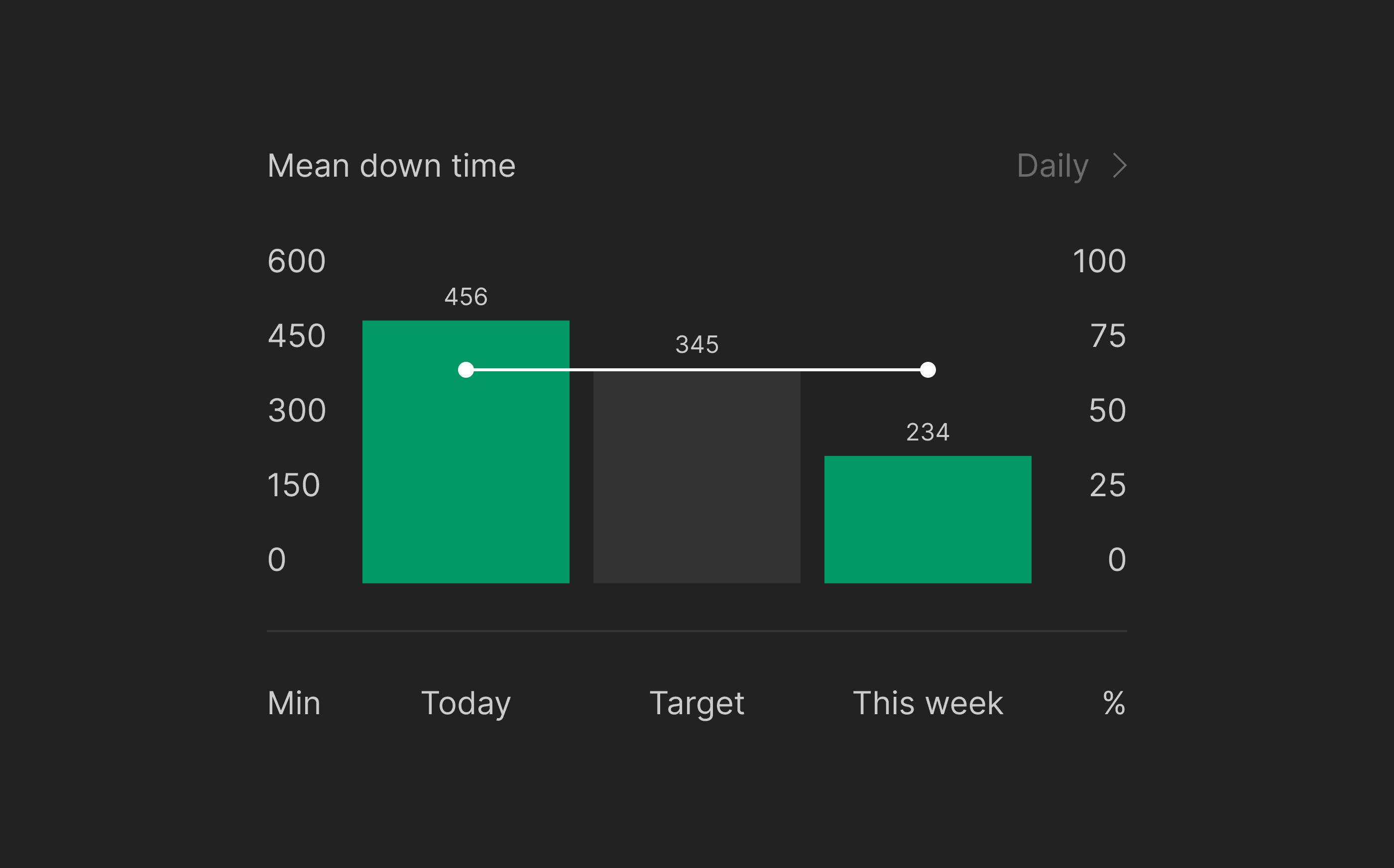Click the 600 tick on minutes axis
This screenshot has height=868, width=1394.
click(297, 261)
